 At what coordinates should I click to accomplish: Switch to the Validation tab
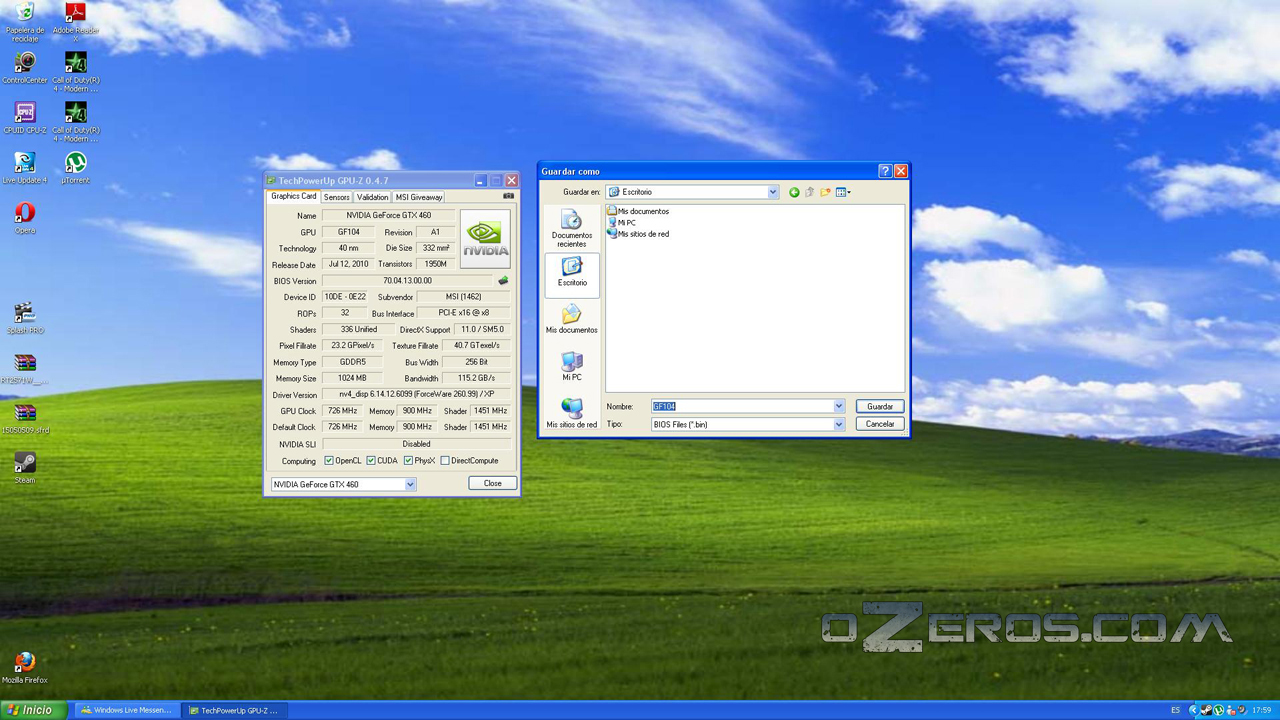click(372, 197)
